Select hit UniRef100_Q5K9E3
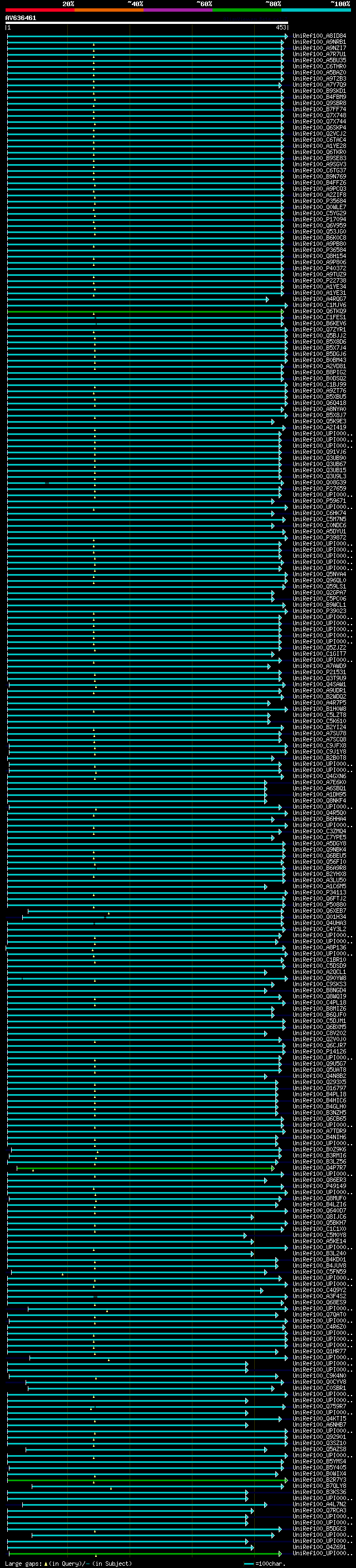Screen dimensions: 356x1568 click(319, 421)
